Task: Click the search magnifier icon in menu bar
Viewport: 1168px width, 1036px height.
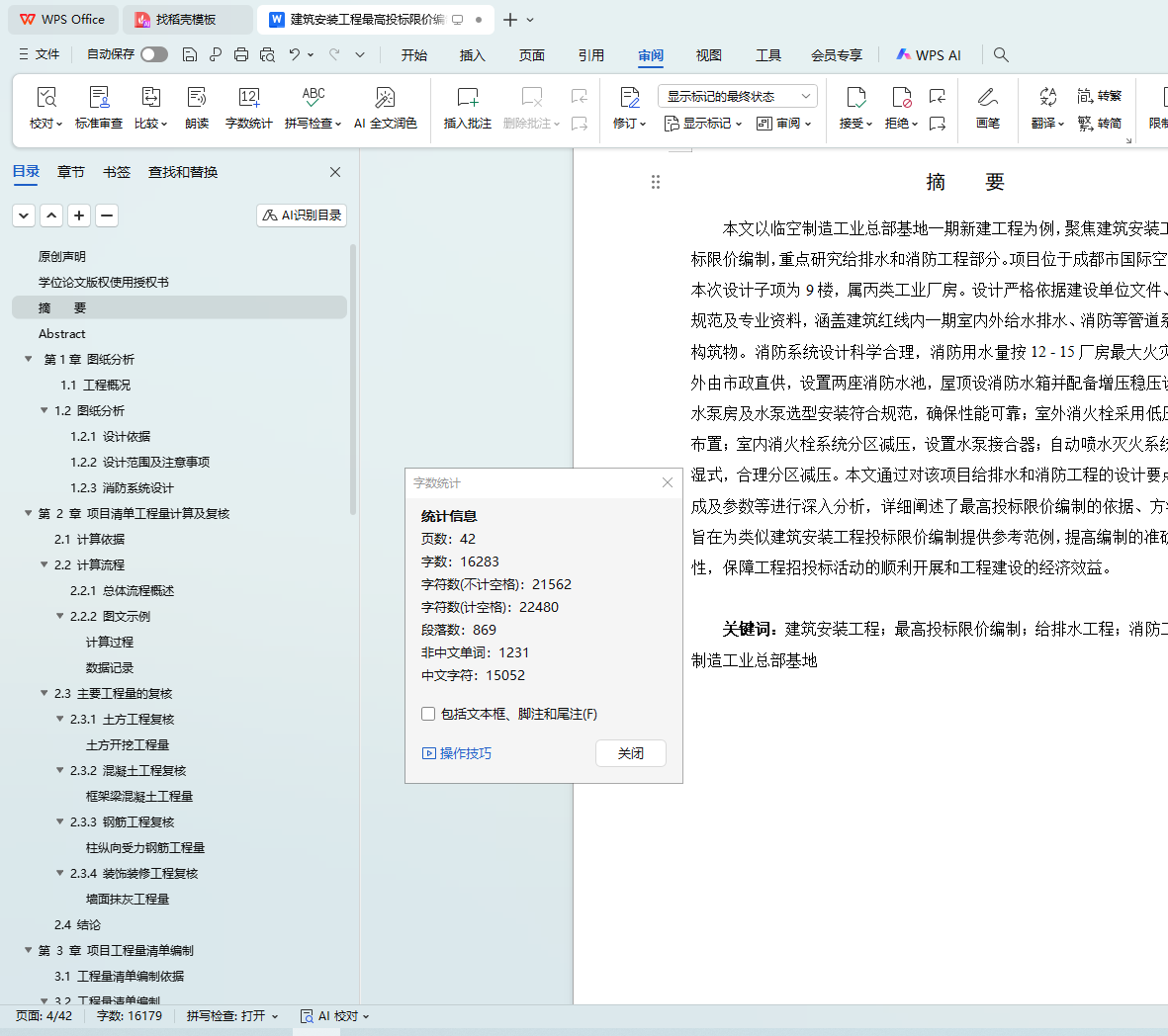Action: click(x=1001, y=55)
